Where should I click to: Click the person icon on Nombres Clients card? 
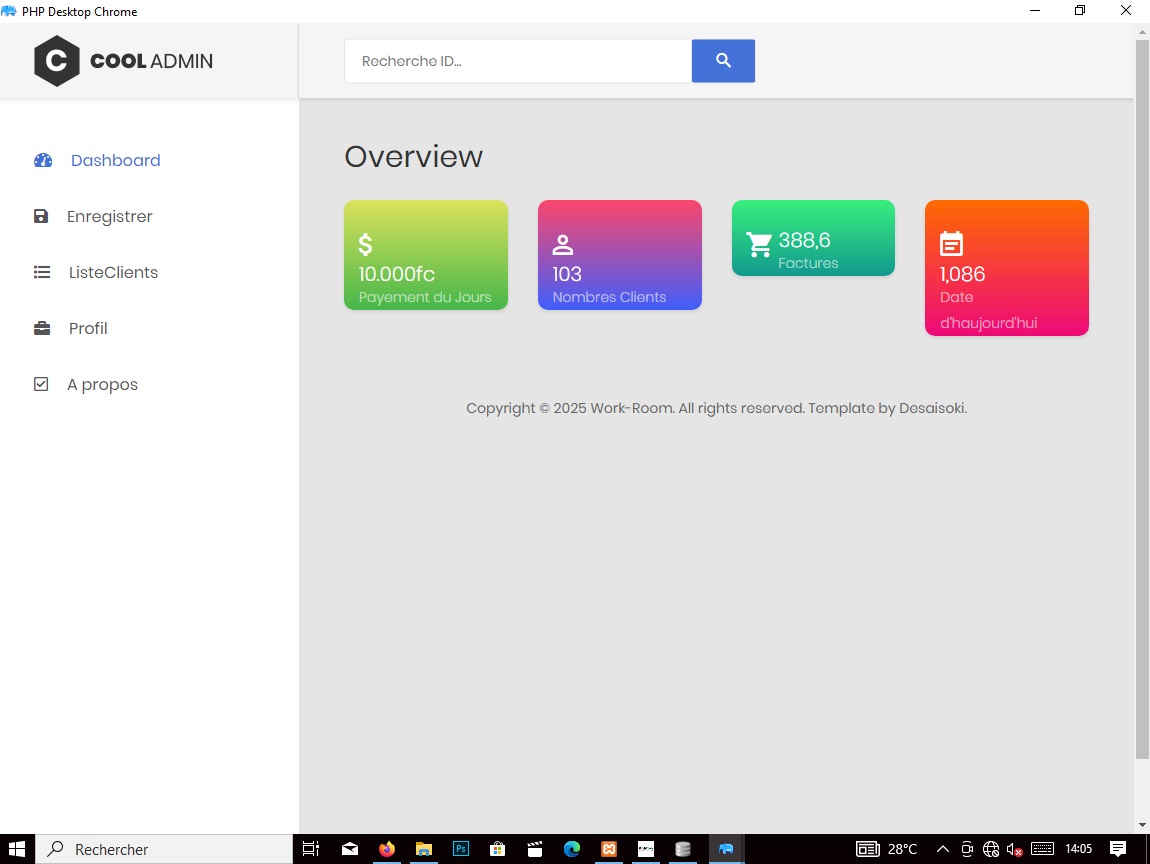[x=563, y=244]
